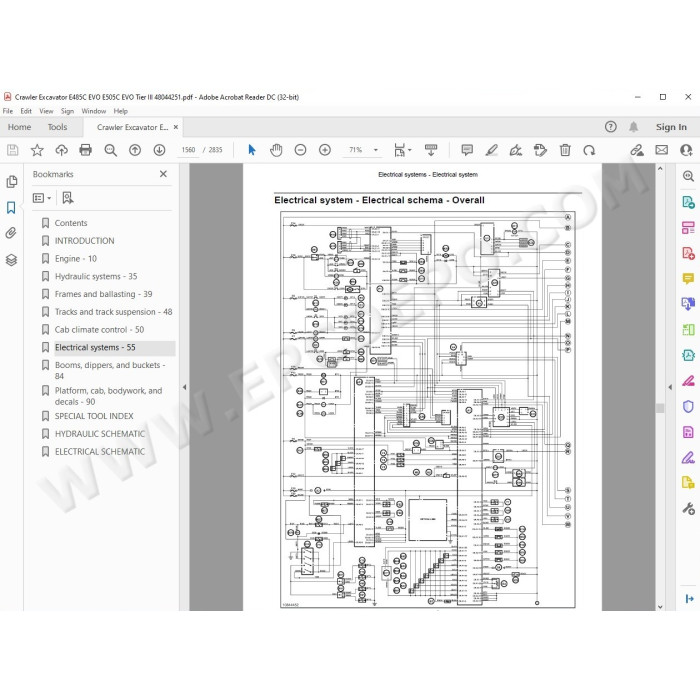
Task: Click the read mode scrolling icon
Action: 431,150
